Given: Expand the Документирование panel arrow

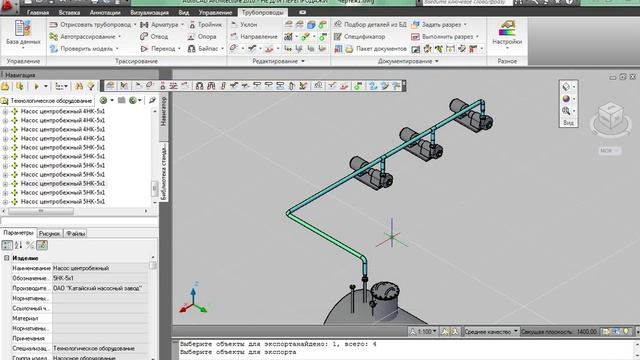Looking at the screenshot, I should click(437, 61).
